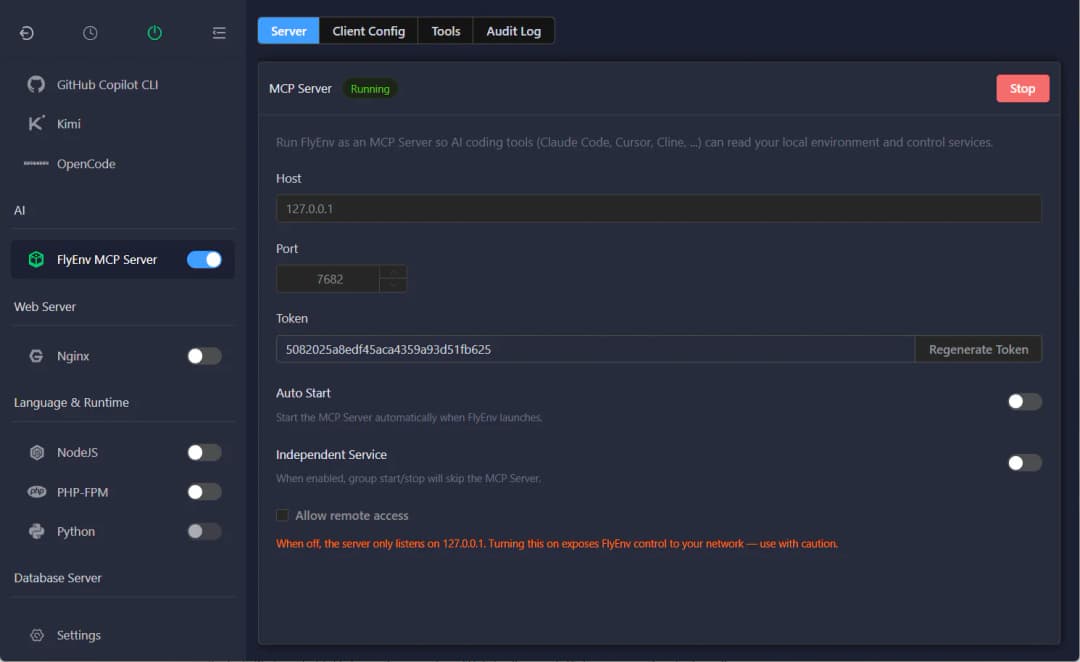
Task: Select the Python label in sidebar
Action: 76,532
